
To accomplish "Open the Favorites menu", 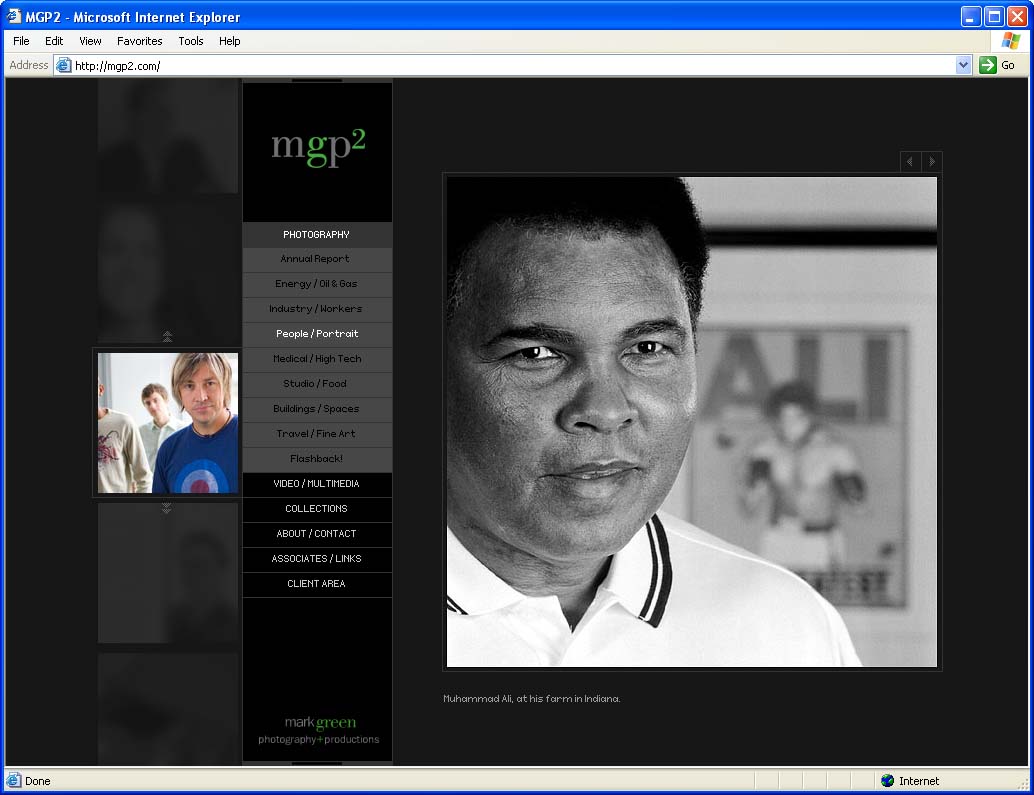I will (139, 41).
